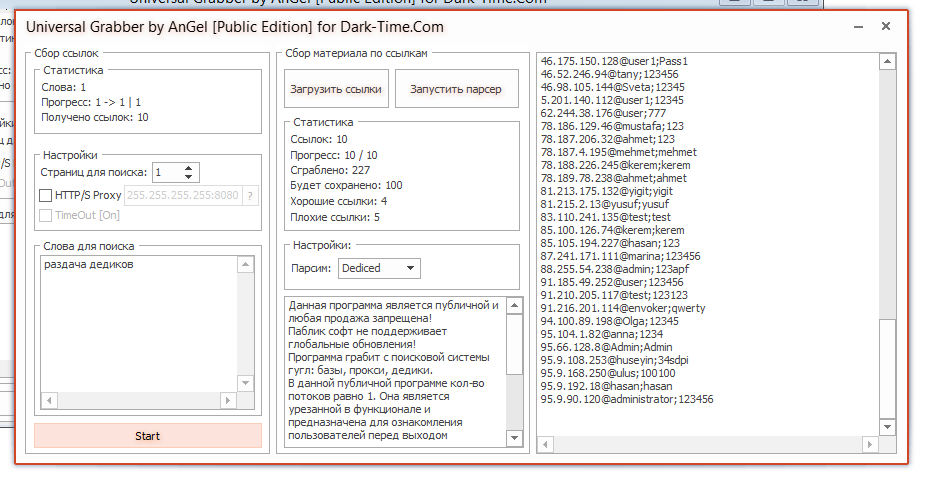Click the Прогресс: 10 / 10 line
The width and height of the screenshot is (926, 480).
pyautogui.click(x=334, y=155)
